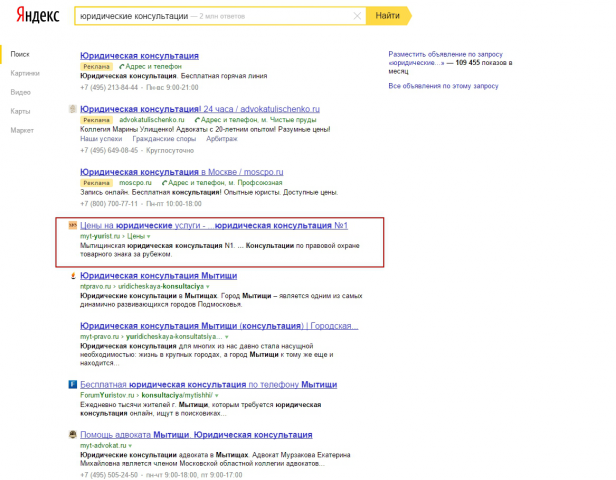Open Юридическая консультация Мытищи (консультация) Городская result
The width and height of the screenshot is (616, 480).
219,326
